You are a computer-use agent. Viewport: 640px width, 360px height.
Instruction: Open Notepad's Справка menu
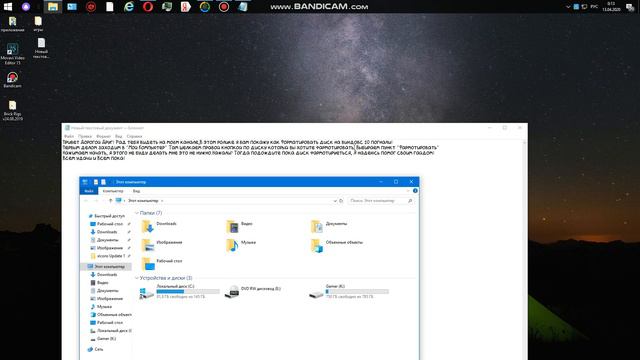[134, 136]
